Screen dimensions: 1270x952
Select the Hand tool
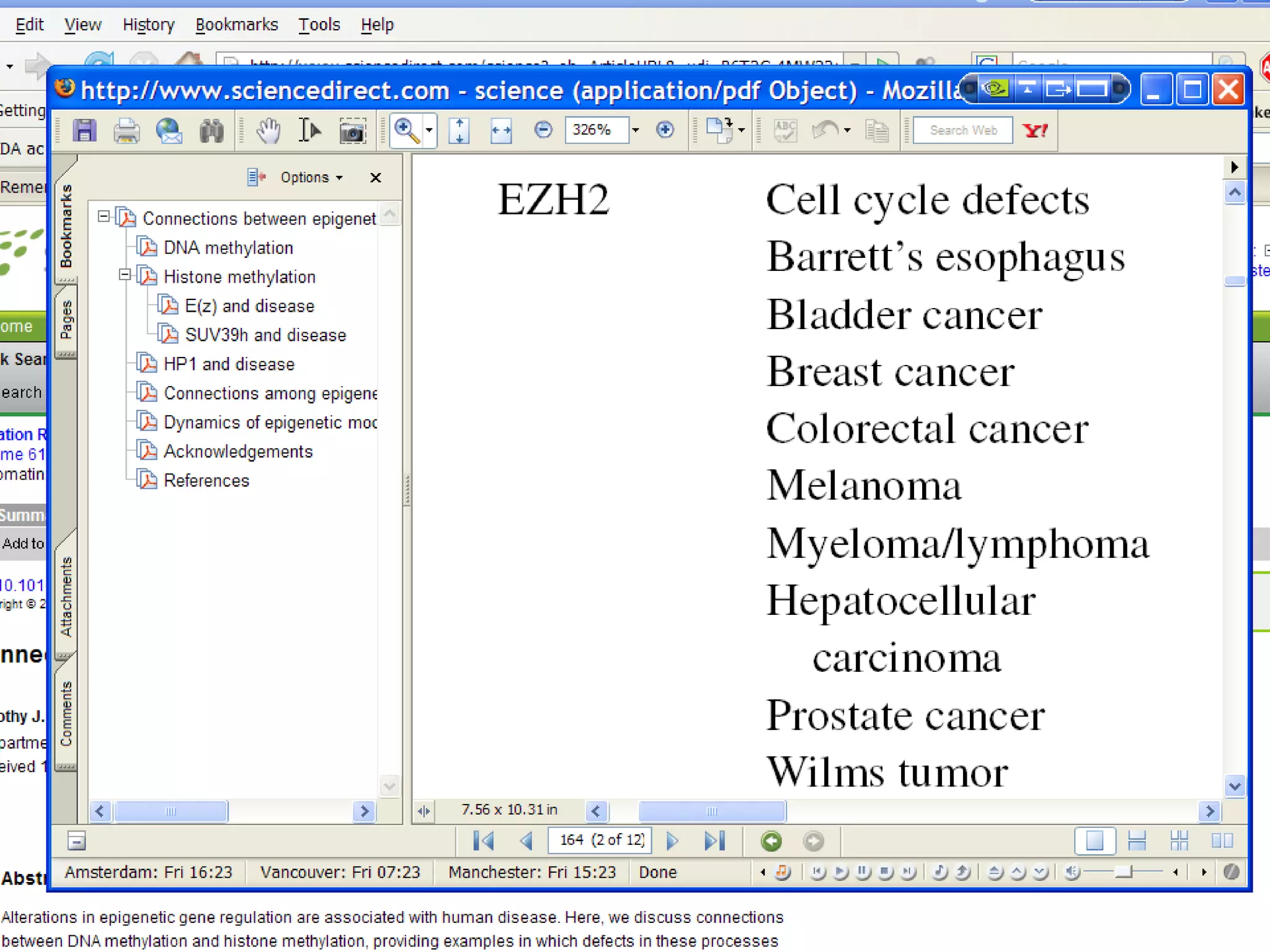click(269, 131)
